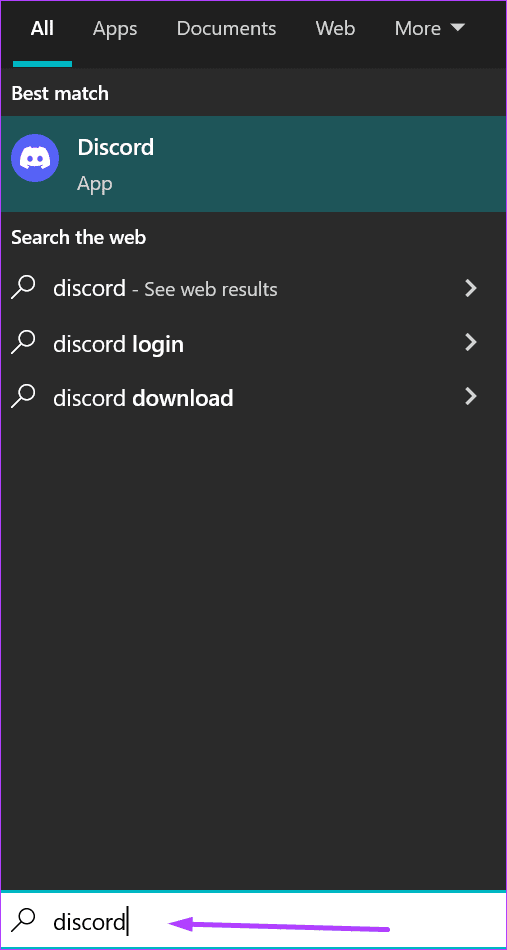Viewport: 507px width, 950px height.
Task: Click the 'Best match' section heading
Action: click(60, 93)
